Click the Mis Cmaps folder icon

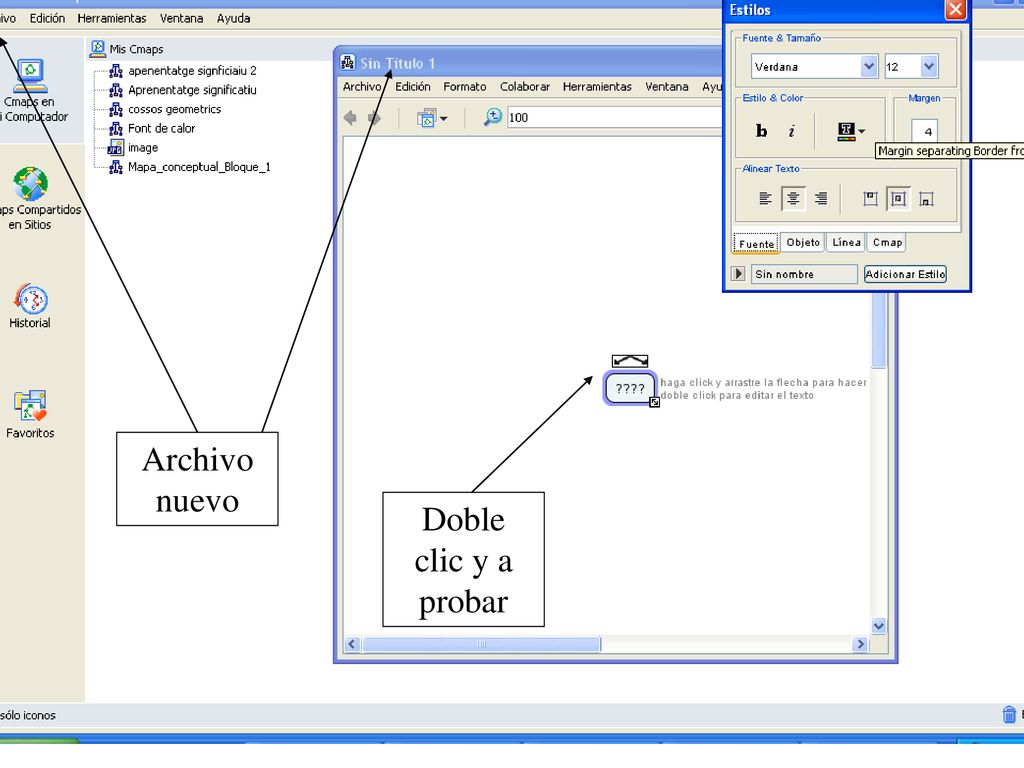click(x=98, y=48)
